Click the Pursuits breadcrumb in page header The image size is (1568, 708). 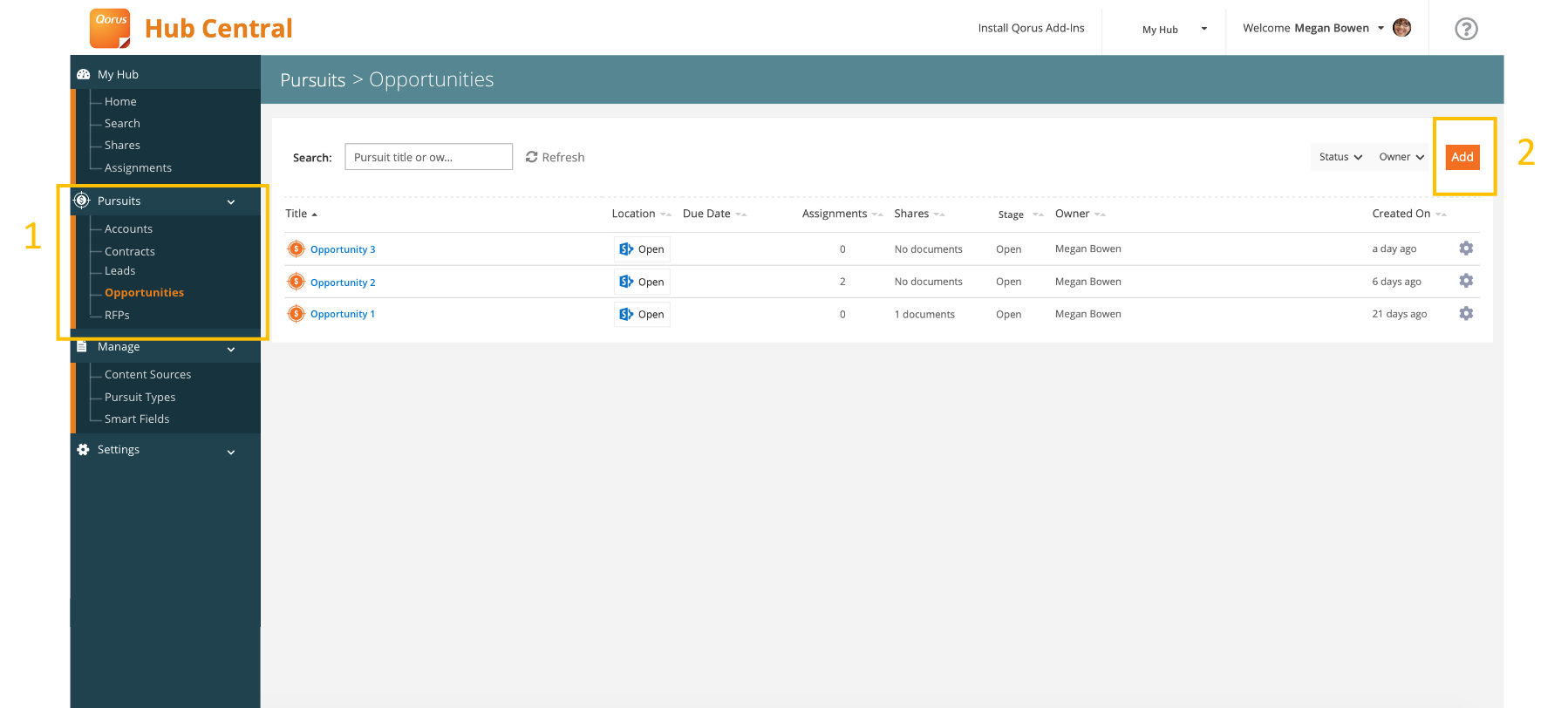point(312,80)
